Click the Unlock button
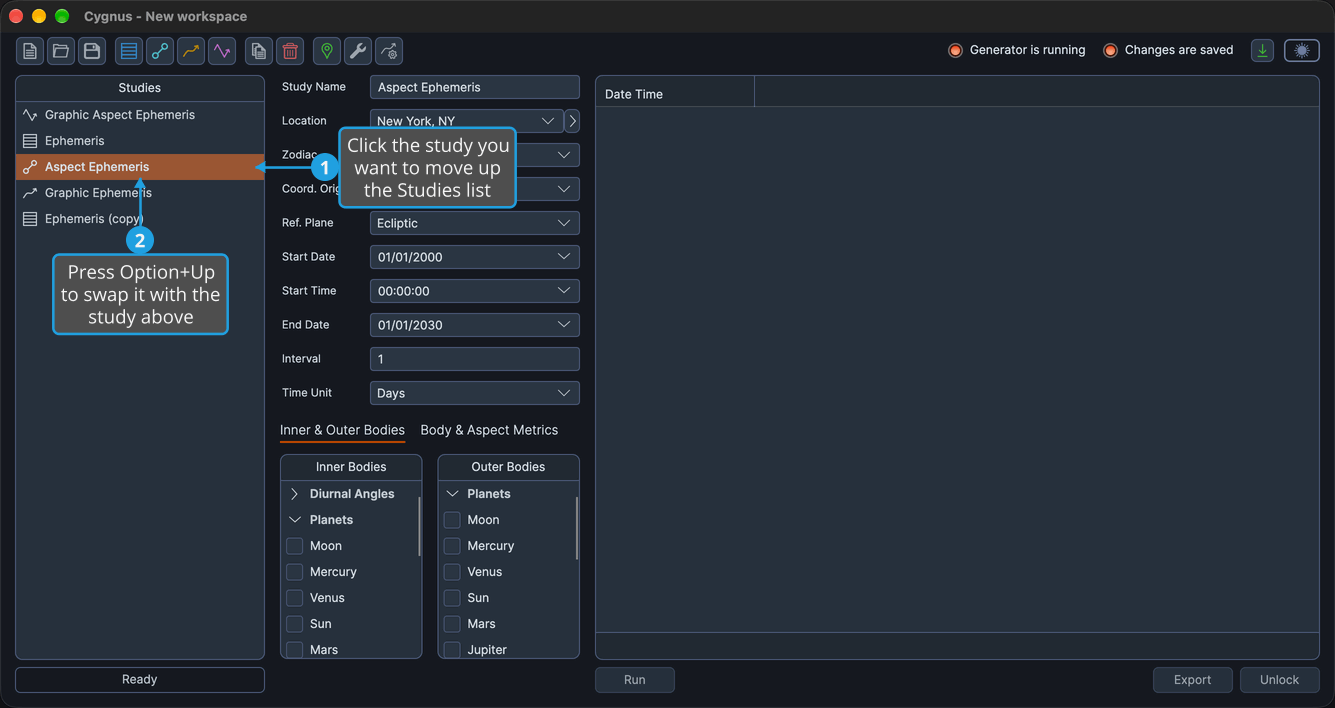Image resolution: width=1335 pixels, height=708 pixels. pyautogui.click(x=1280, y=680)
